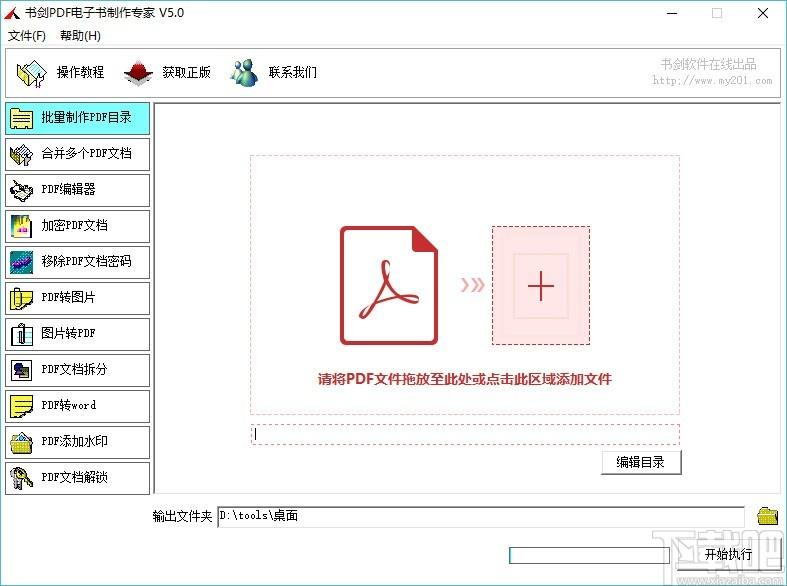Click the 获取正版 toolbar icon
This screenshot has height=586, width=787.
(x=138, y=73)
